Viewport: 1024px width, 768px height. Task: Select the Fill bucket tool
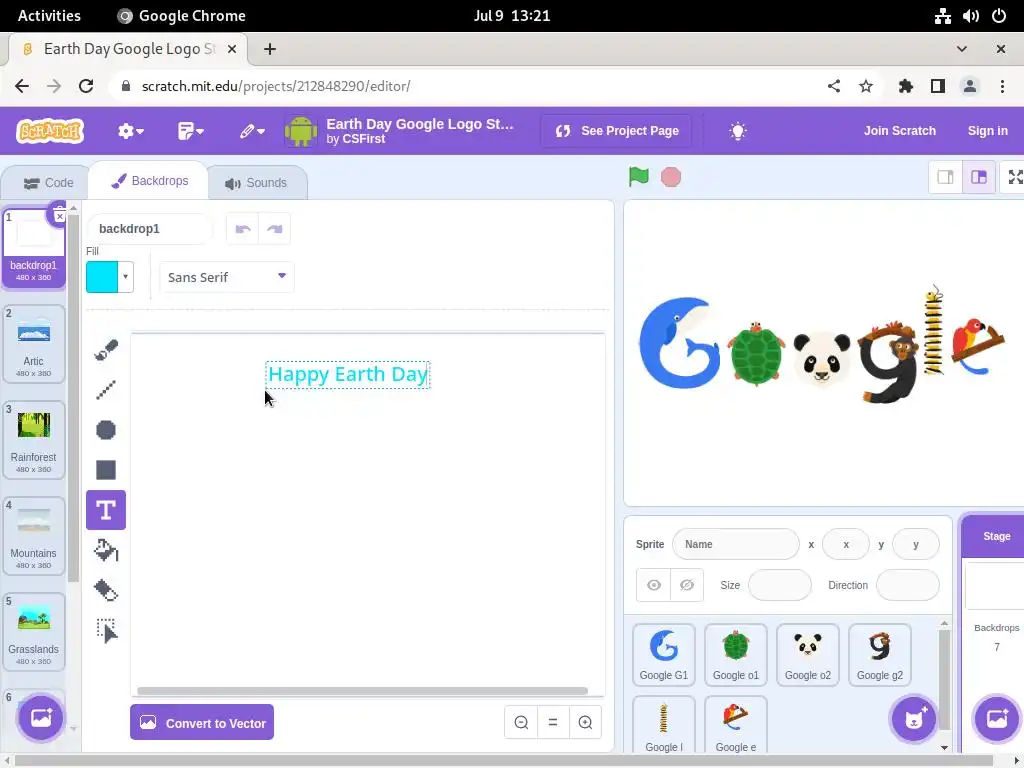(x=106, y=551)
